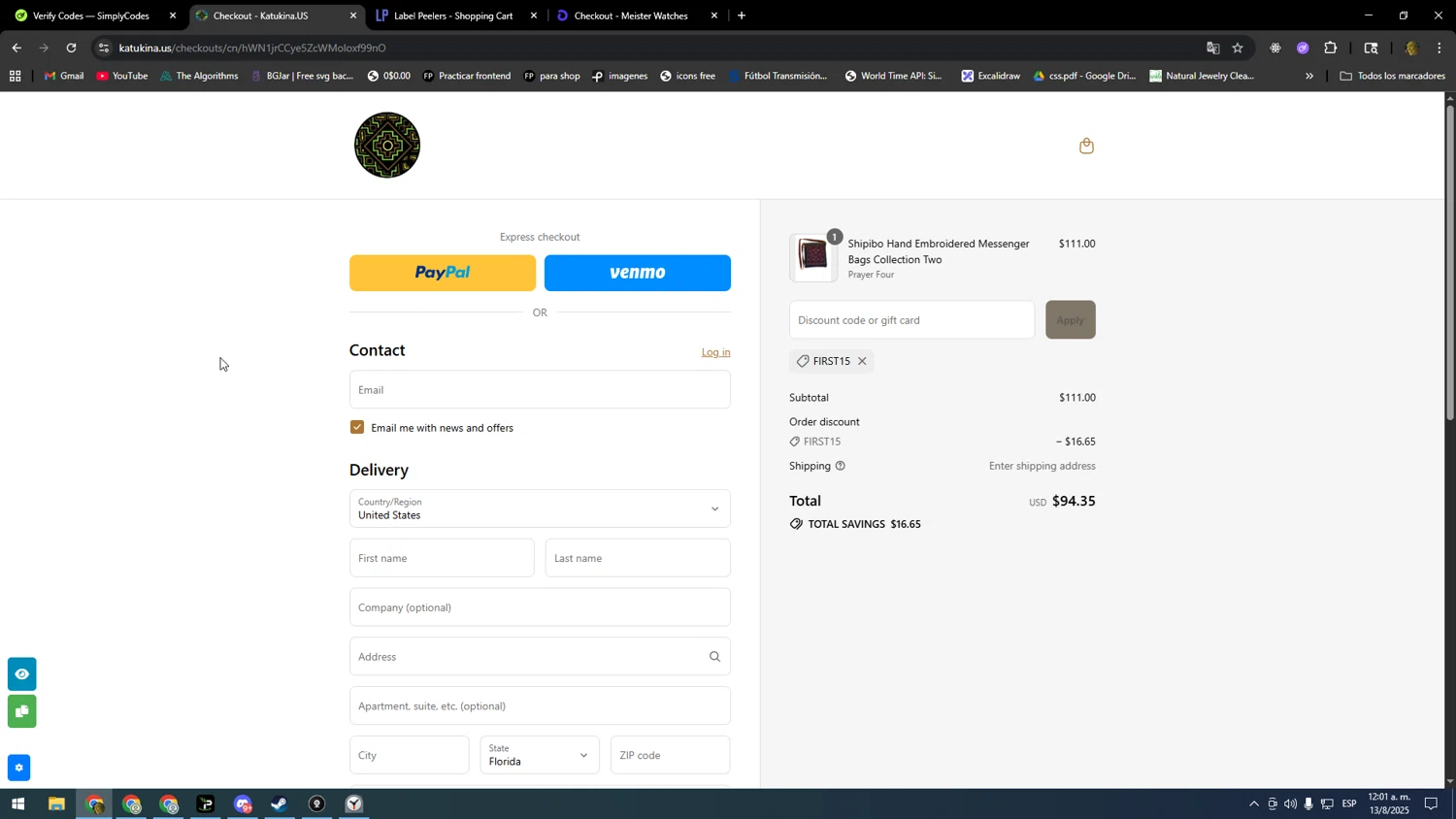Click the ESP keyboard language indicator
The image size is (1456, 819).
(1349, 803)
